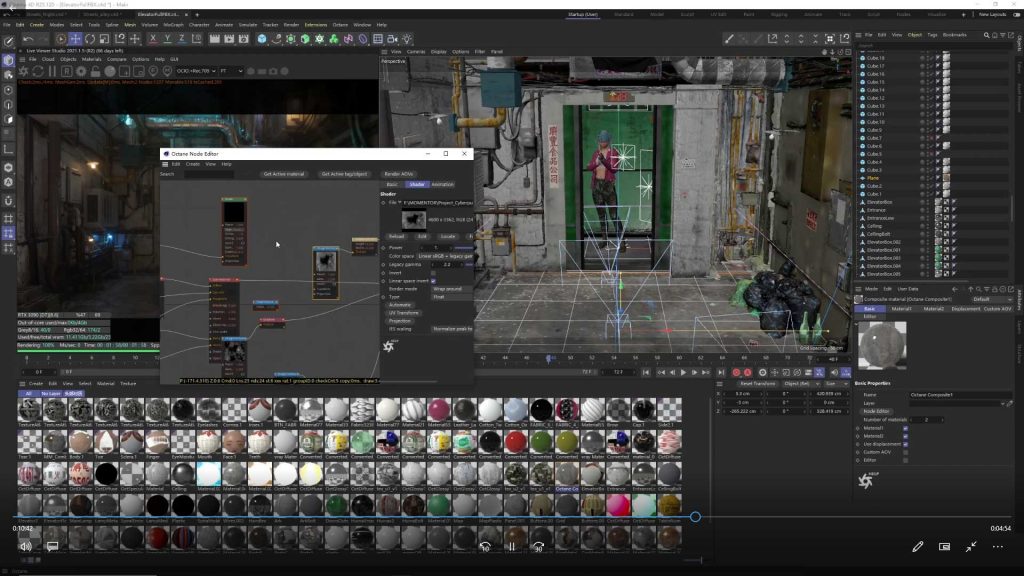Click the Get Active material button
This screenshot has height=576, width=1024.
(x=284, y=174)
